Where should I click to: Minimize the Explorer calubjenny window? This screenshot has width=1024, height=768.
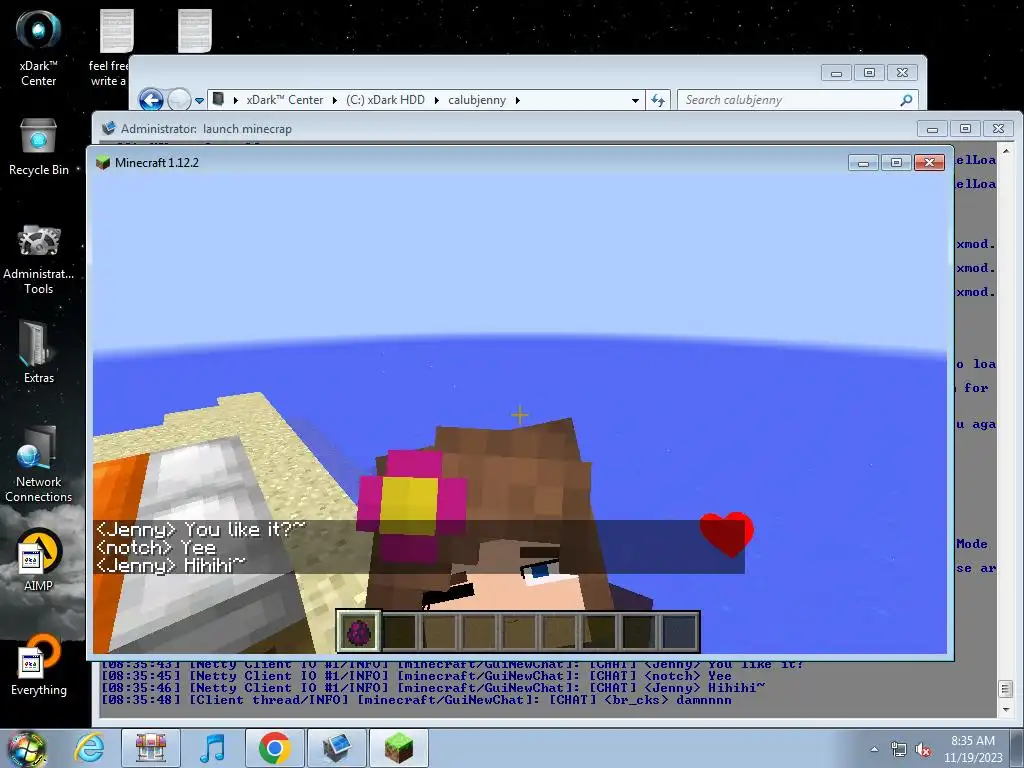point(837,72)
